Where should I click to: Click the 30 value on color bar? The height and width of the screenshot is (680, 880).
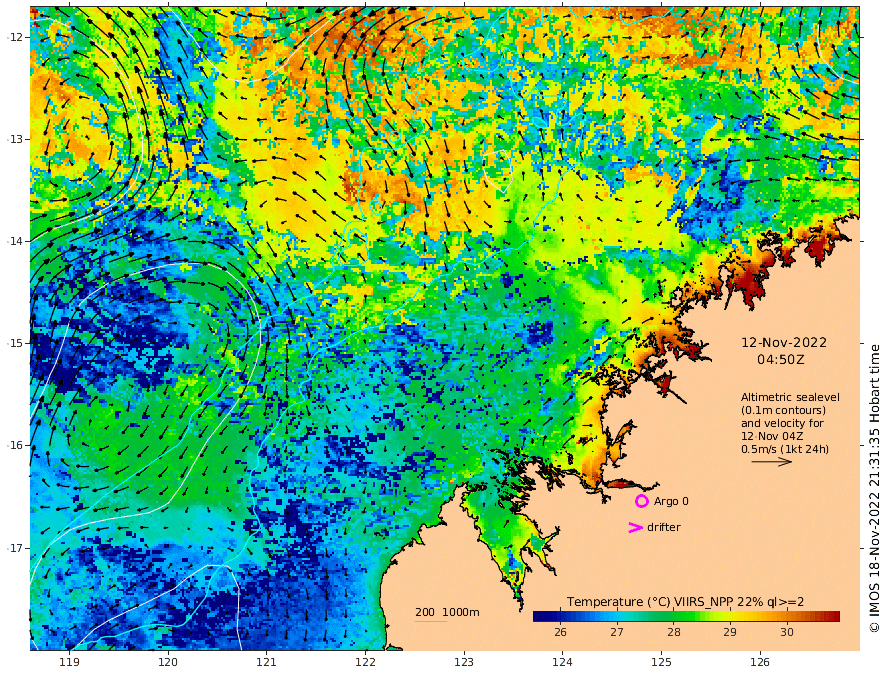(786, 632)
